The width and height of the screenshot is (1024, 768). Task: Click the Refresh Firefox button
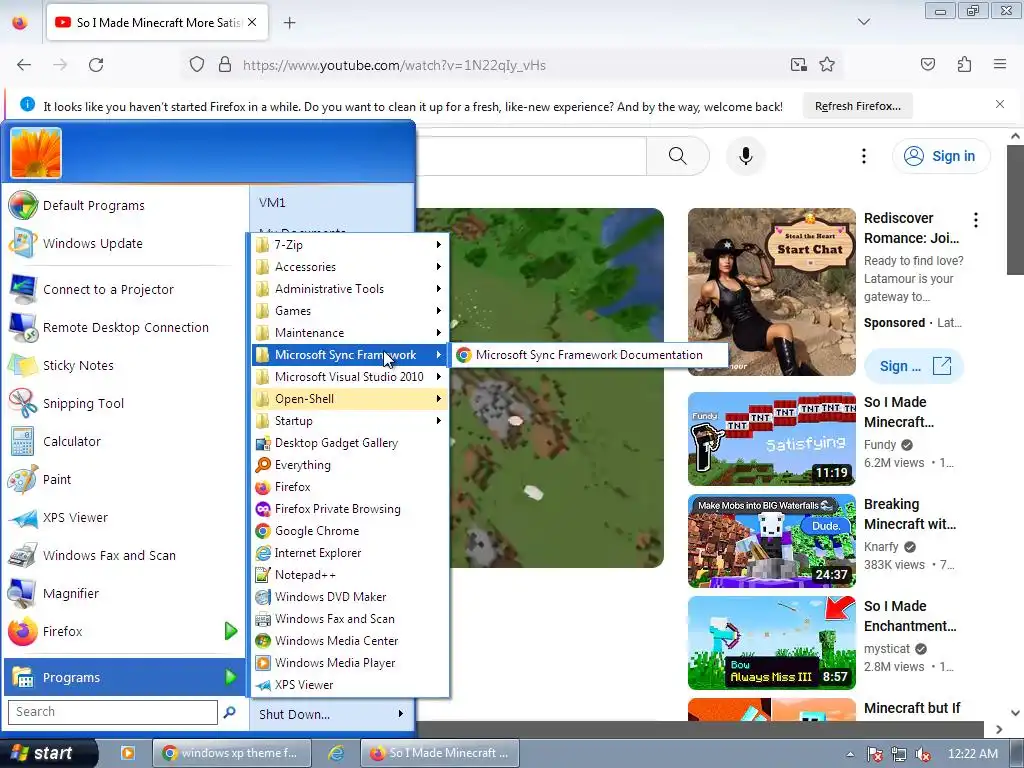tap(857, 106)
